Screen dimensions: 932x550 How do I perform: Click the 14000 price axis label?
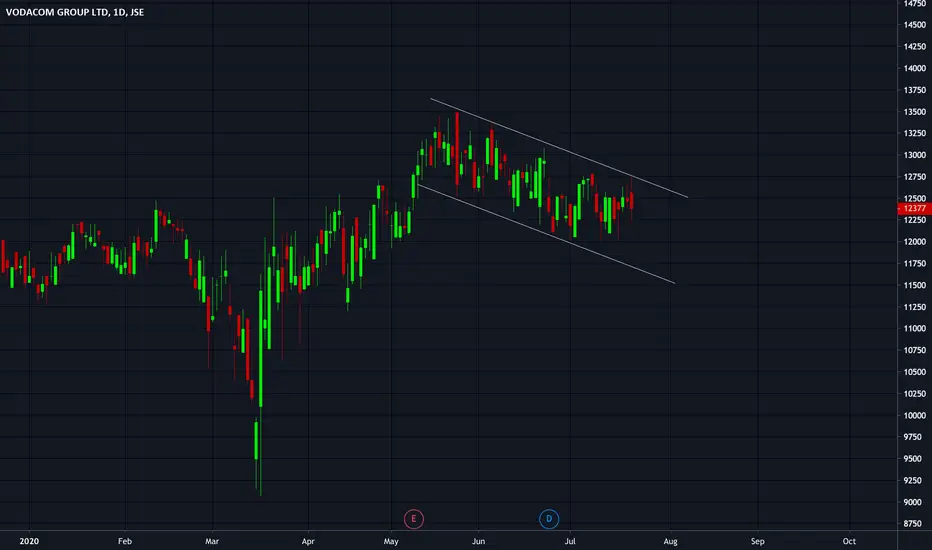point(915,68)
